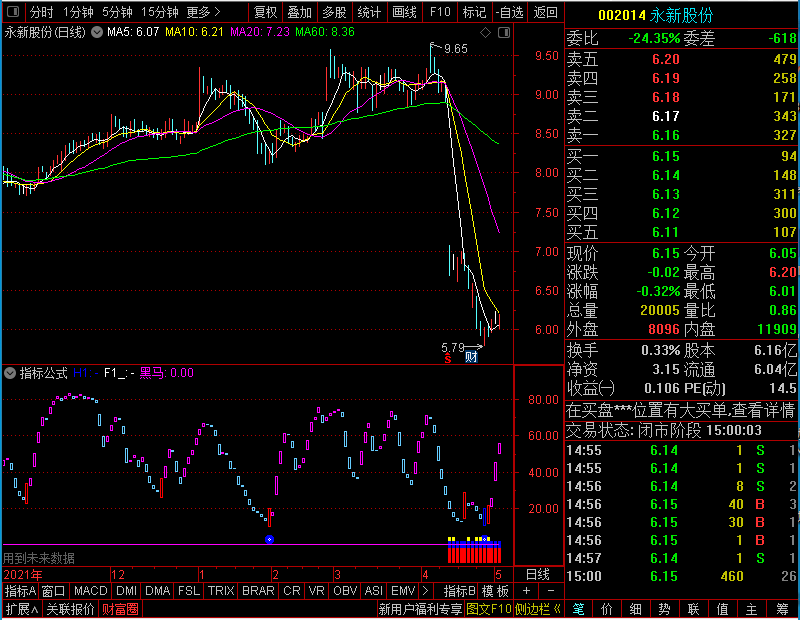800x620 pixels.
Task: Click the 返回 back button
Action: tap(545, 12)
